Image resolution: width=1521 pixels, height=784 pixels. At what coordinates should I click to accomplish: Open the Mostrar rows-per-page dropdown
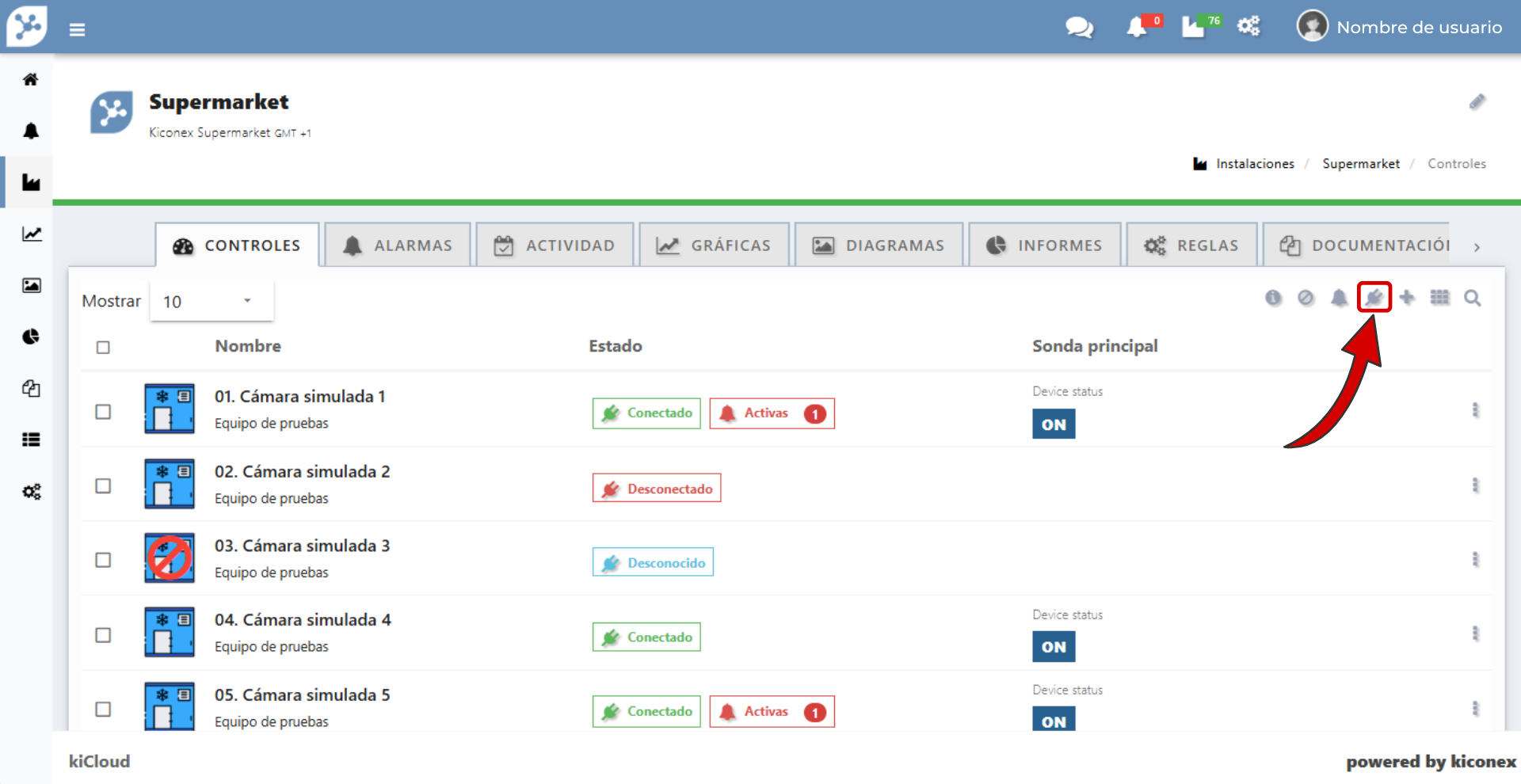[x=211, y=301]
